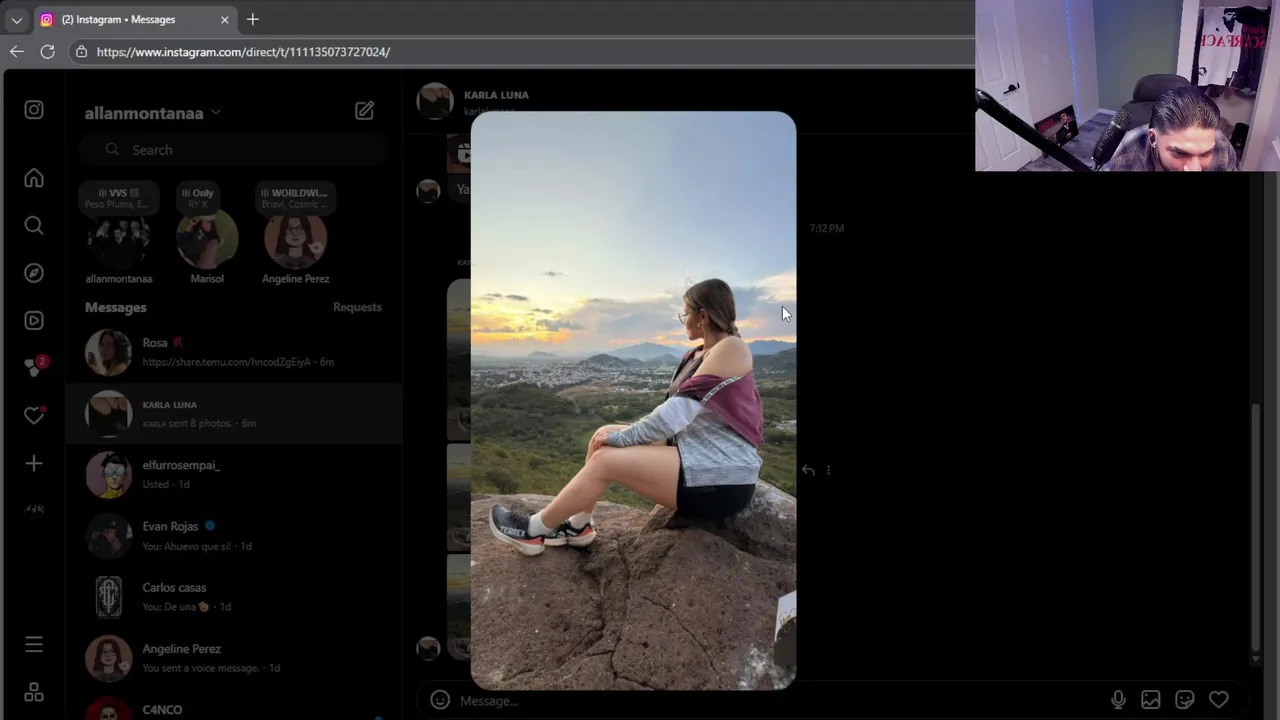This screenshot has height=720, width=1280.
Task: Reload the page with refresh button
Action: pos(47,51)
